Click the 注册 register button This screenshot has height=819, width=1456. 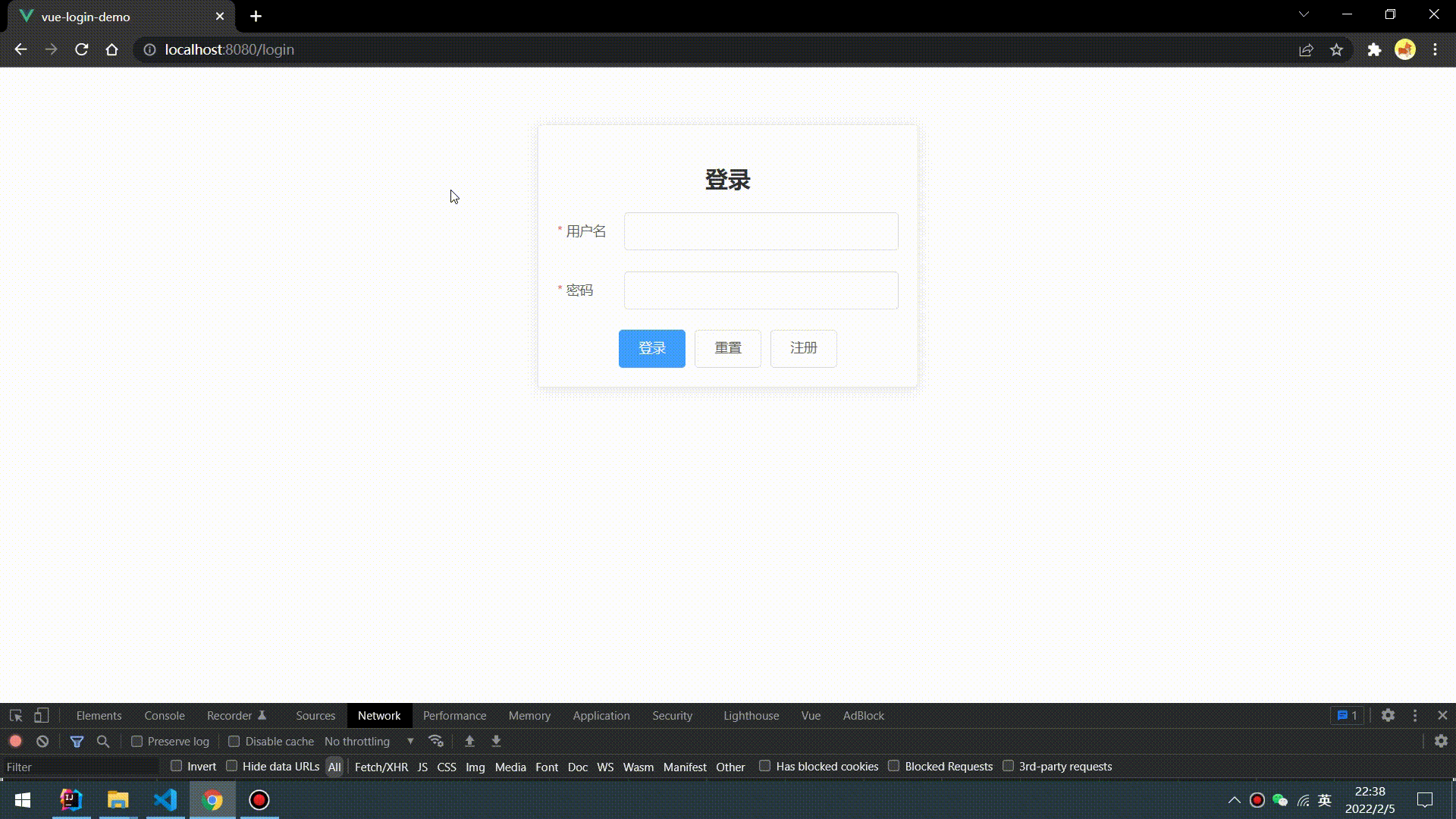(x=804, y=348)
